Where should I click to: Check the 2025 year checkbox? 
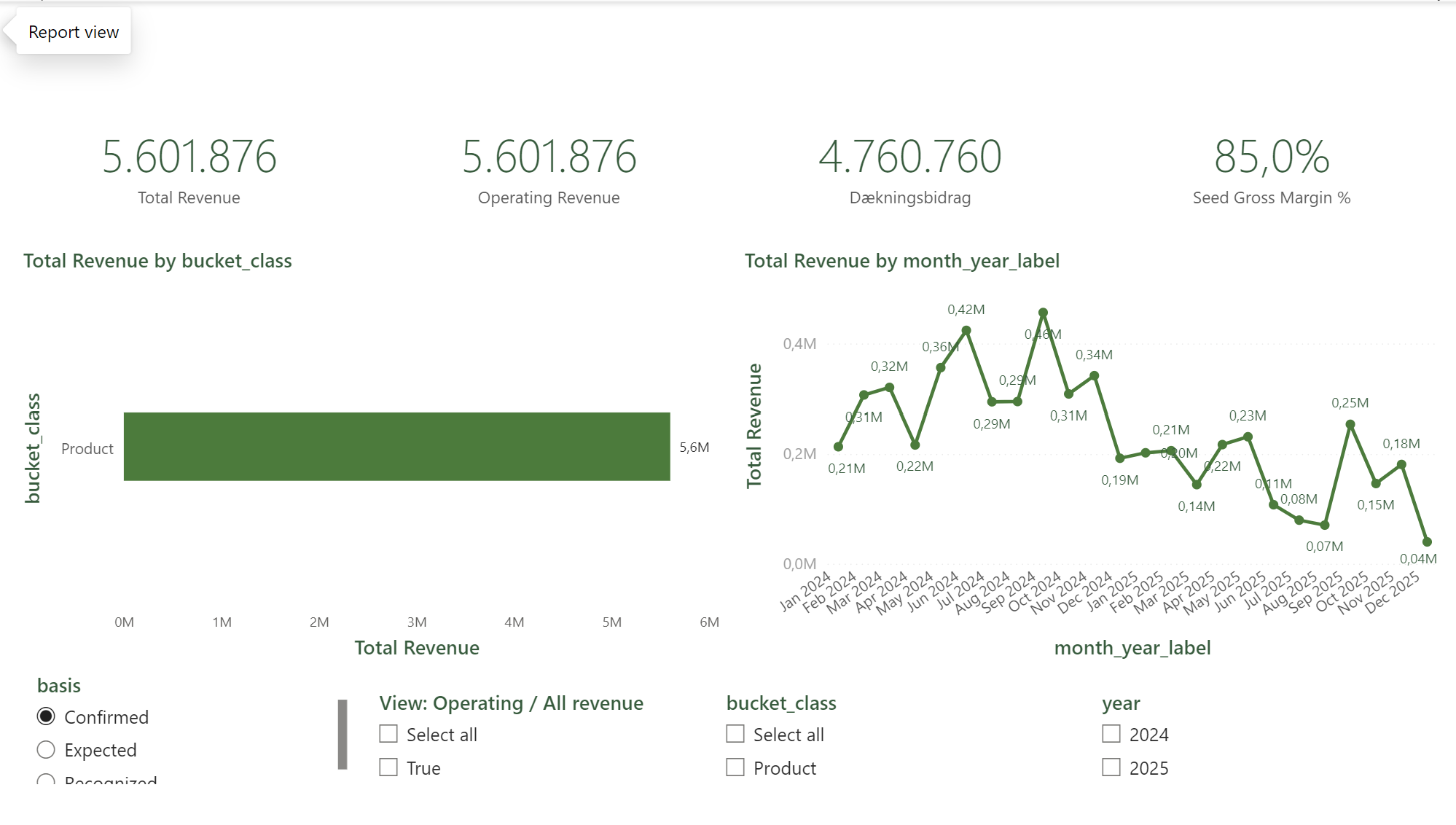tap(1111, 767)
